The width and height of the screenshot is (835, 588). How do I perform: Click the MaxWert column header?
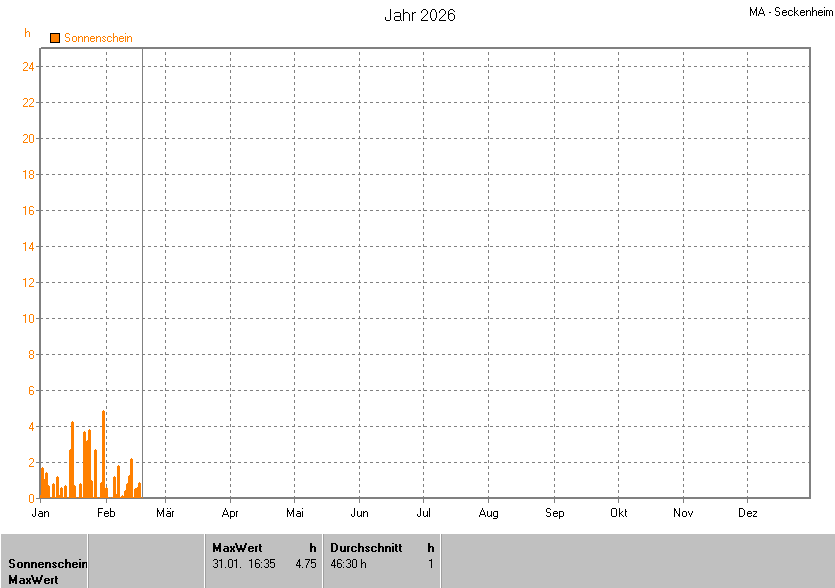pyautogui.click(x=237, y=547)
